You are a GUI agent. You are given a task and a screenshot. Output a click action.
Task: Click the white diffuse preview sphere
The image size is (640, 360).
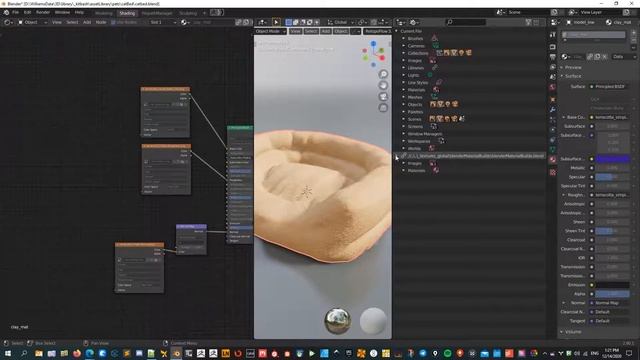373,321
